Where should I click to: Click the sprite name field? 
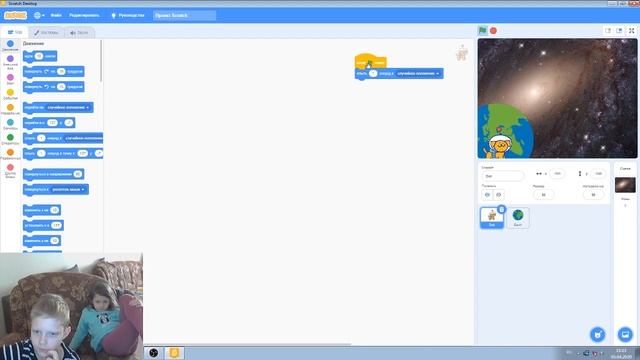(502, 176)
